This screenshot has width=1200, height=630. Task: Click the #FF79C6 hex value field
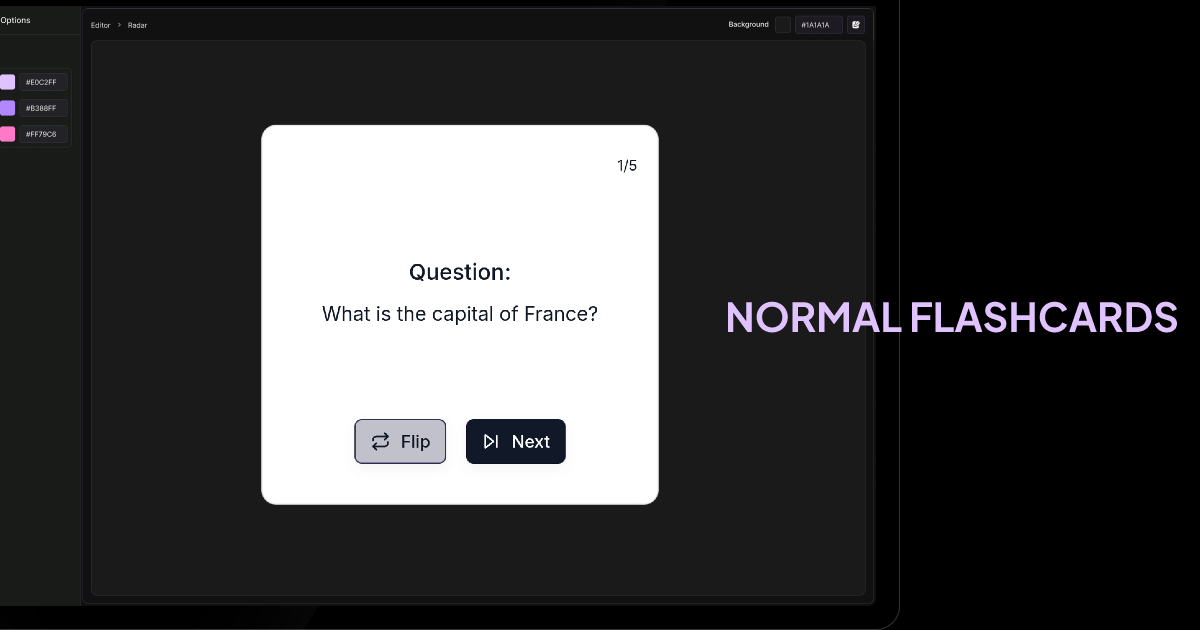pos(42,134)
